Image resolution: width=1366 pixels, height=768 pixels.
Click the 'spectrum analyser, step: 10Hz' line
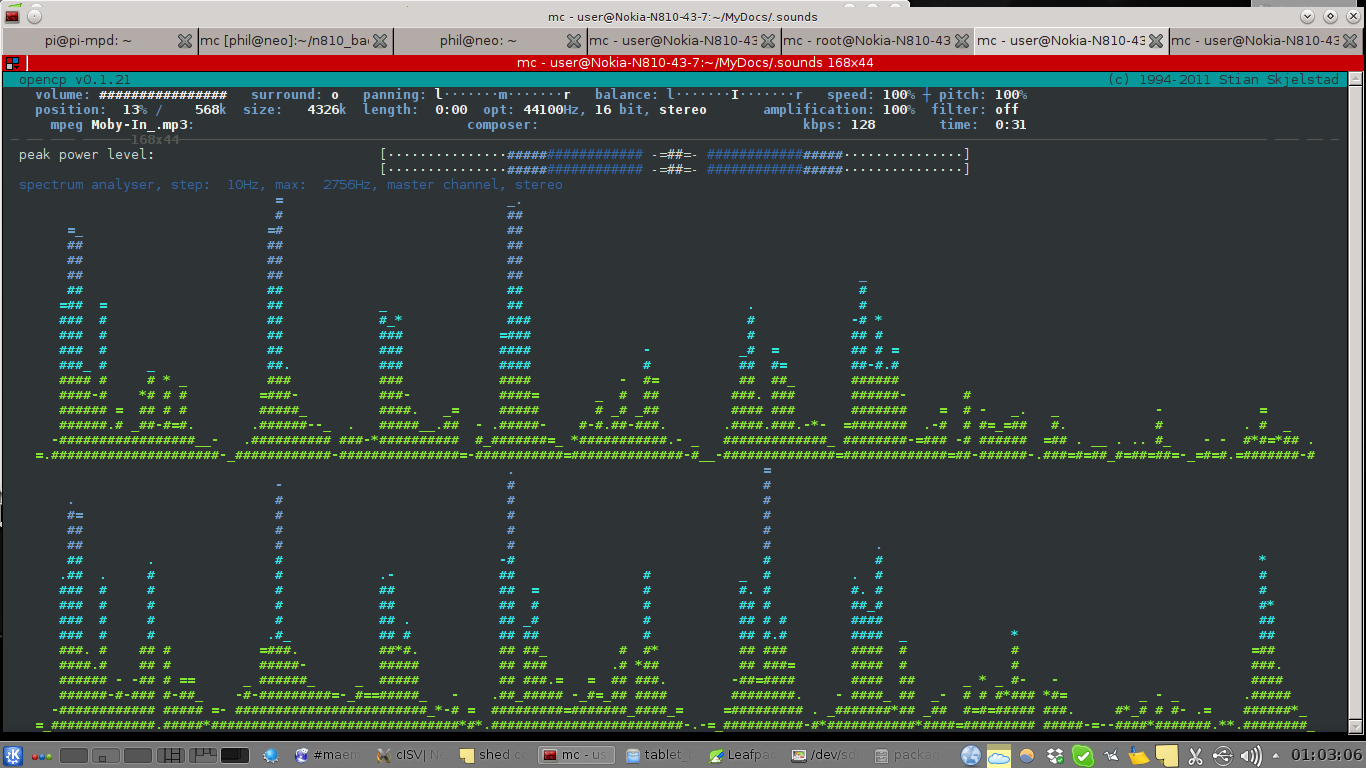click(x=291, y=185)
